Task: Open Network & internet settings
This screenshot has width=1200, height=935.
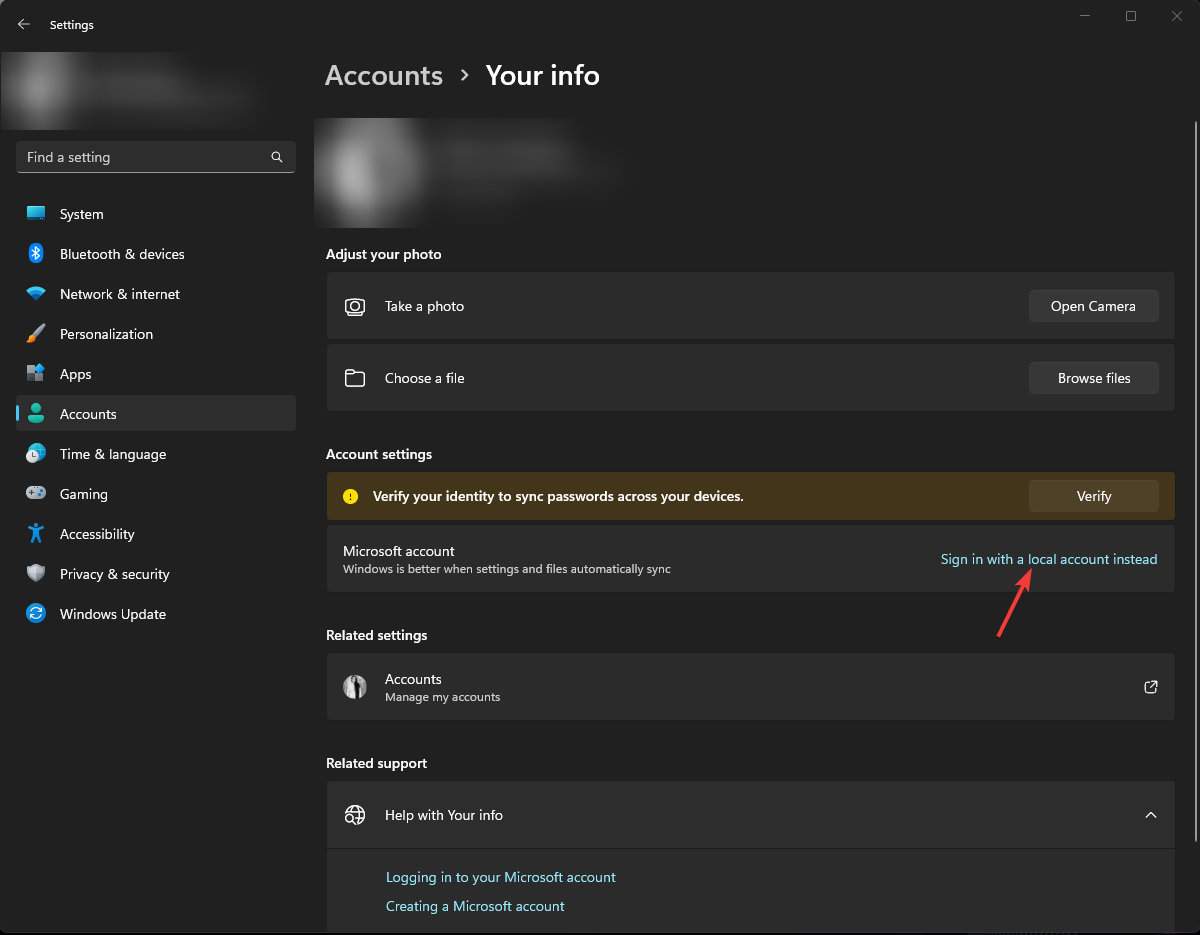Action: point(119,294)
